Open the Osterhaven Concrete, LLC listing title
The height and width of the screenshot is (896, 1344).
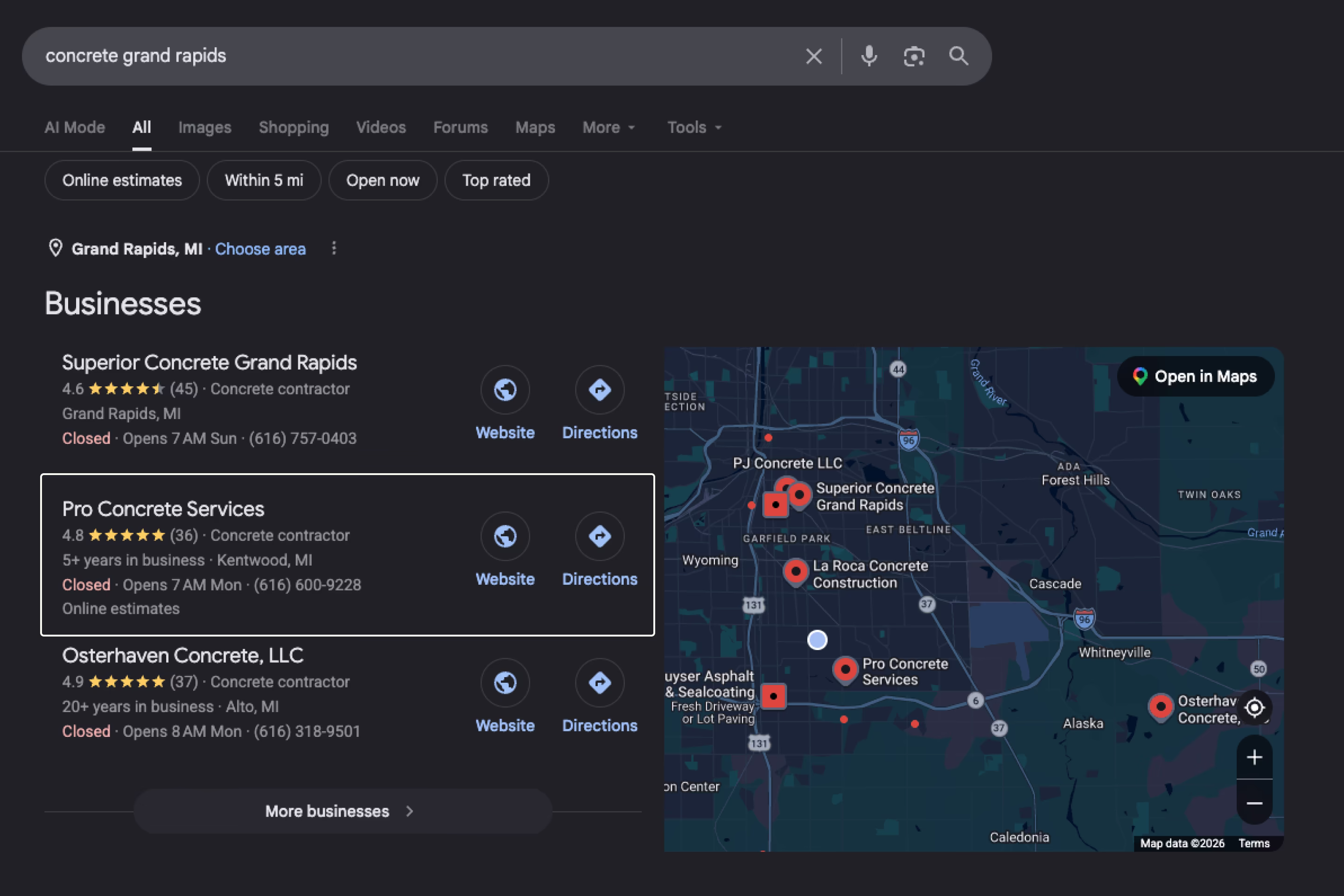pyautogui.click(x=182, y=655)
